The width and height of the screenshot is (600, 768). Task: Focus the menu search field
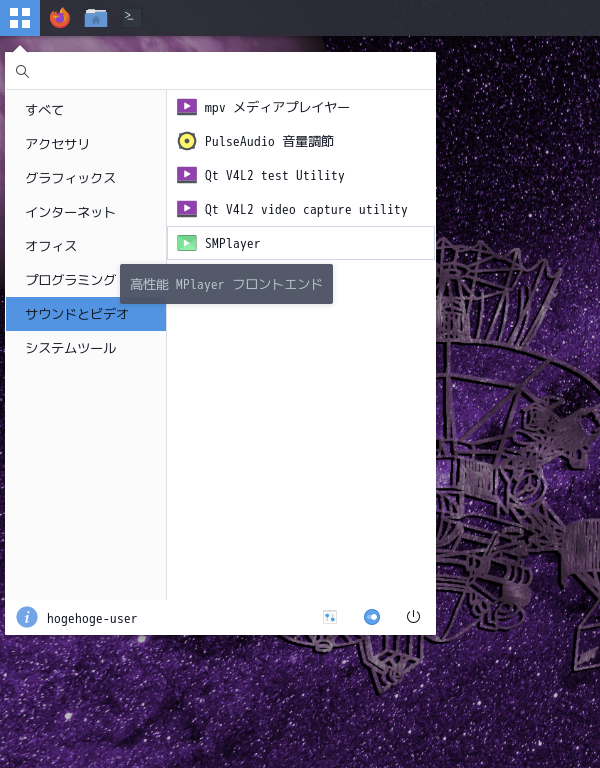click(220, 72)
